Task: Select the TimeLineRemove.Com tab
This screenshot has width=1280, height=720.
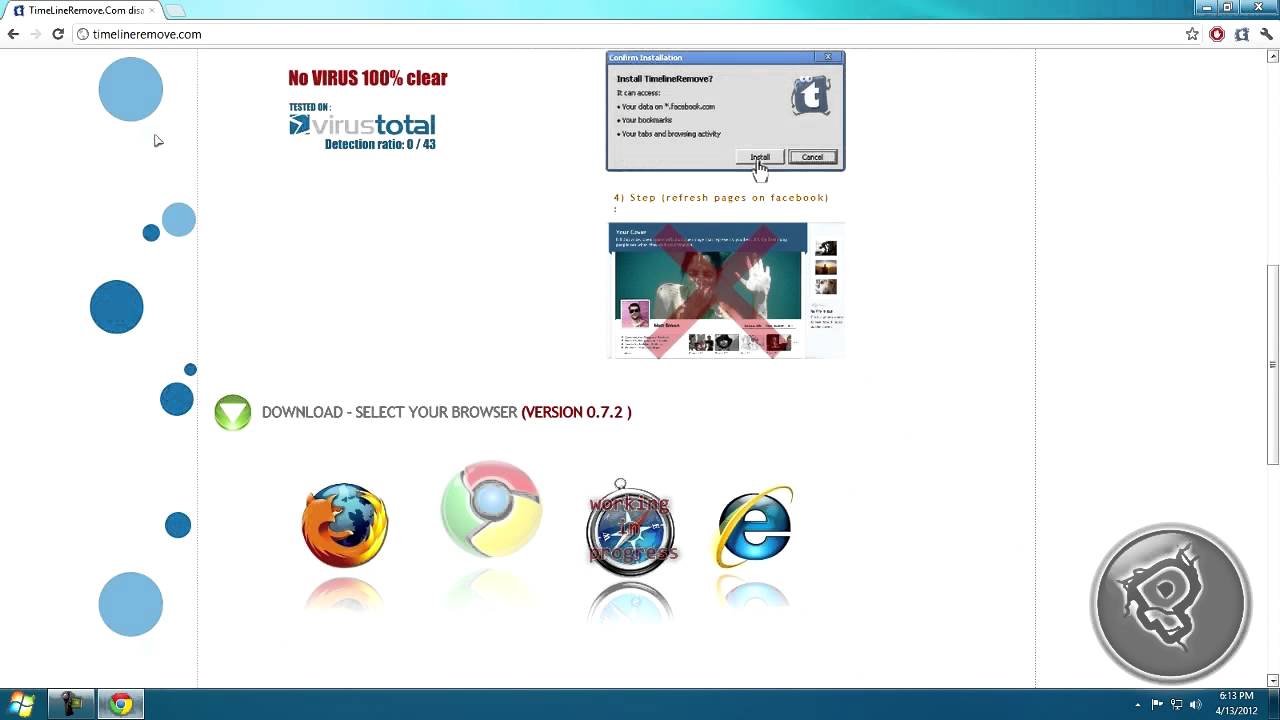Action: pyautogui.click(x=84, y=10)
